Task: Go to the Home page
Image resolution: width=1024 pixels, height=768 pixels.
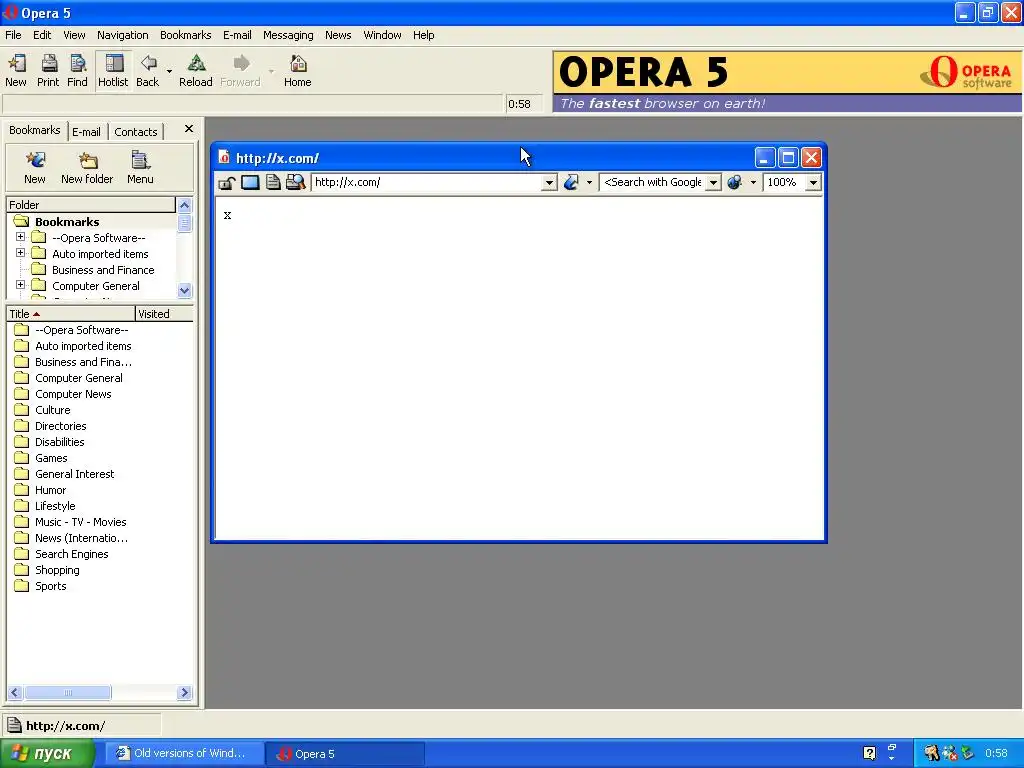Action: point(298,71)
